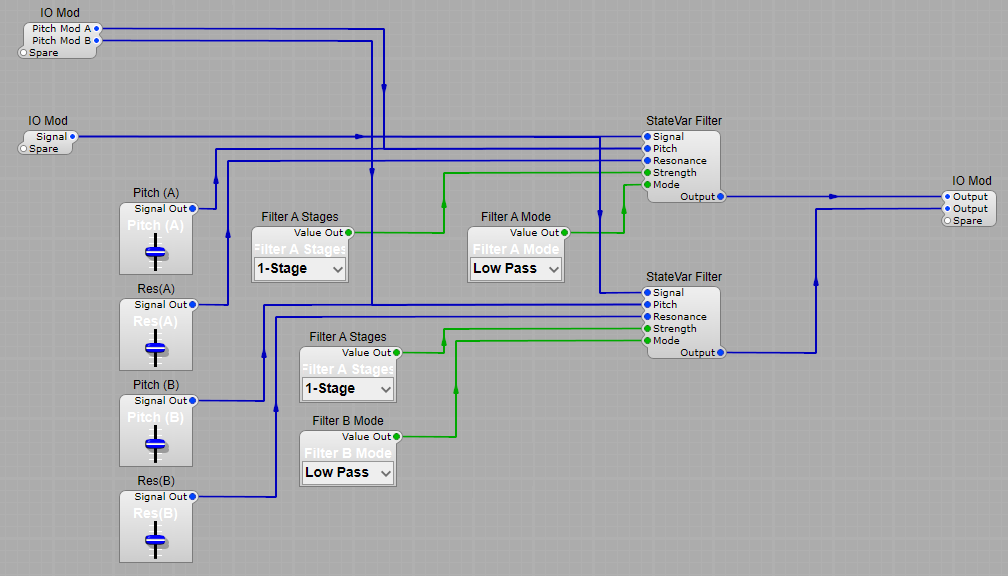Click the Spare port on the Signal IO Mod
The width and height of the screenshot is (1008, 576).
coord(24,150)
